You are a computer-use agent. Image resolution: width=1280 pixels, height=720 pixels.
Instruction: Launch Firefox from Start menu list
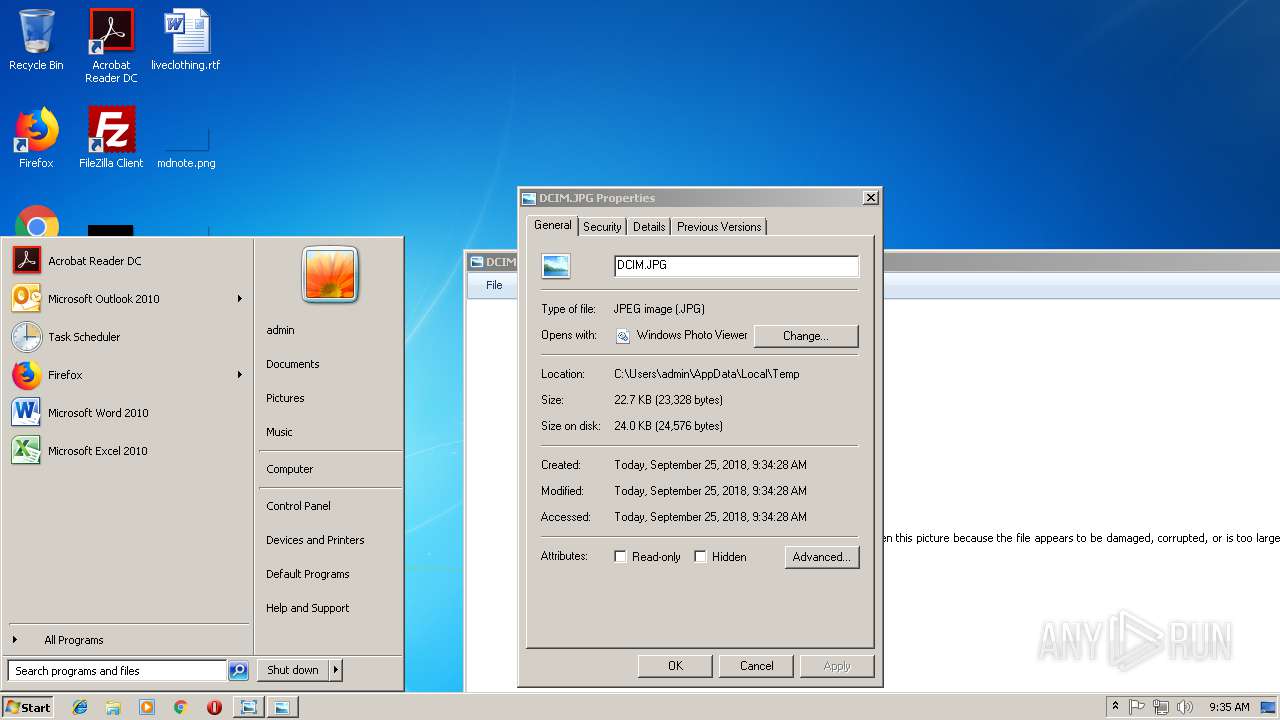128,375
